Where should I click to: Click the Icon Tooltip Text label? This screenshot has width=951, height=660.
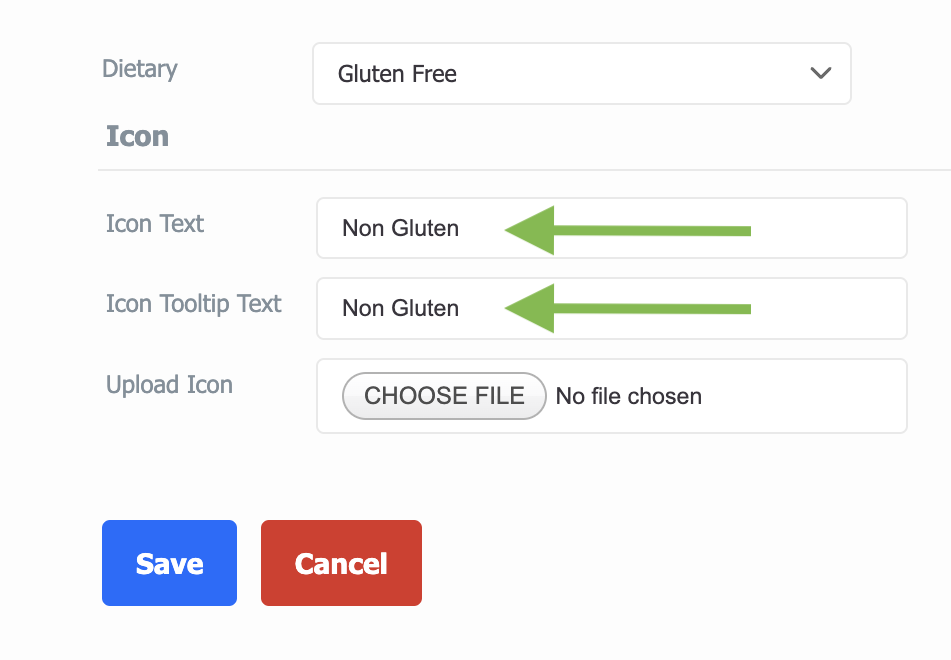tap(193, 304)
